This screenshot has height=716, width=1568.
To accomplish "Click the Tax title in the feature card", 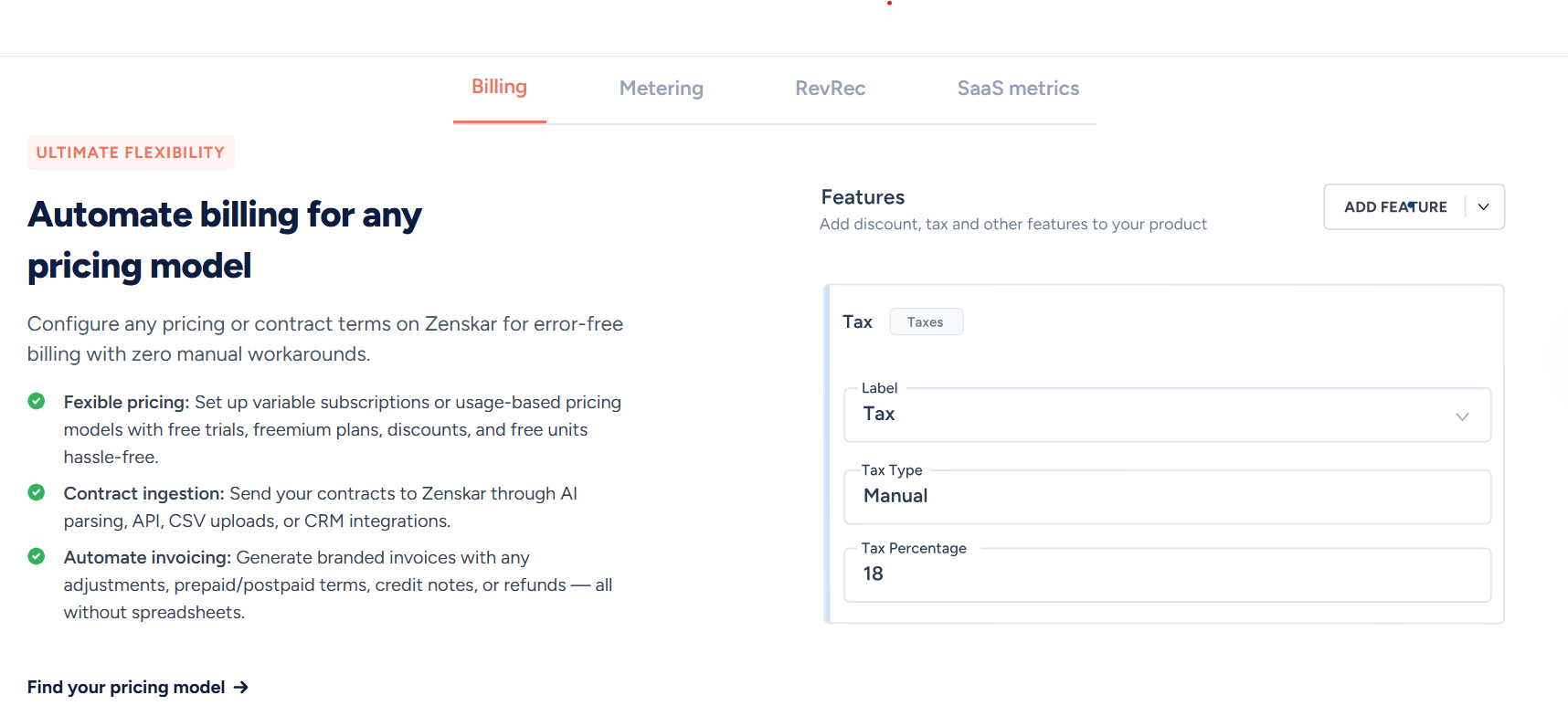I will coord(857,321).
